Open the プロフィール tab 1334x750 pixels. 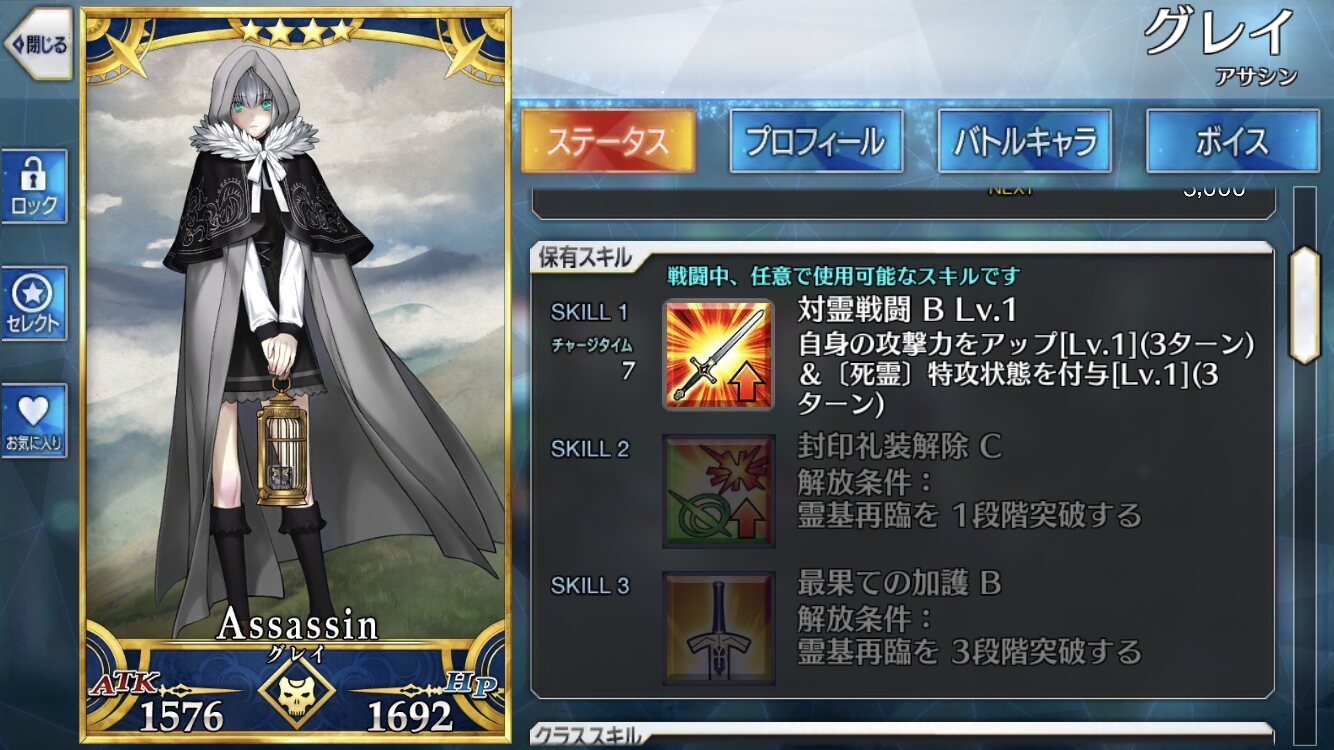tap(816, 141)
